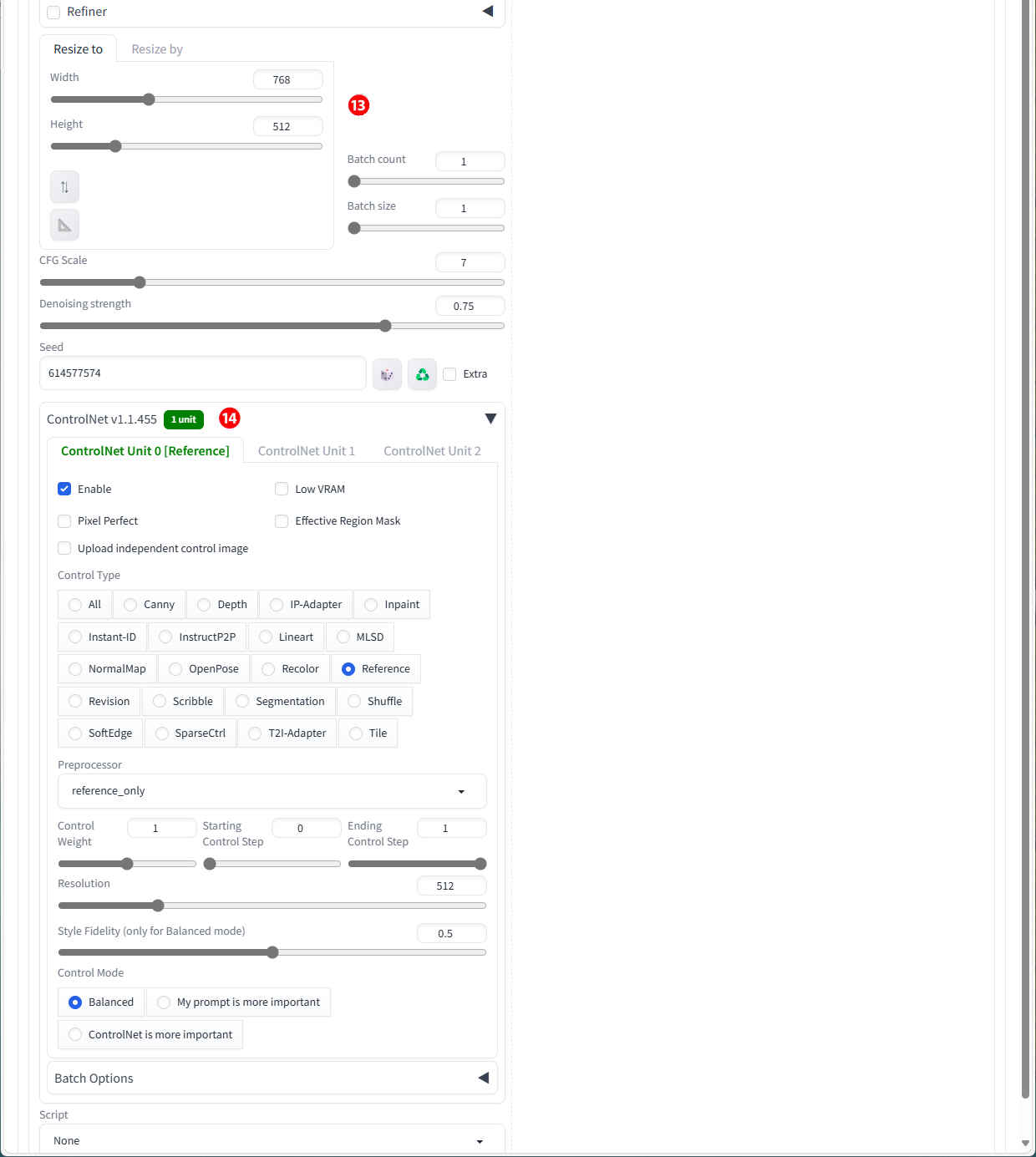Enable the Pixel Perfect checkbox
1036x1157 pixels.
tap(64, 520)
